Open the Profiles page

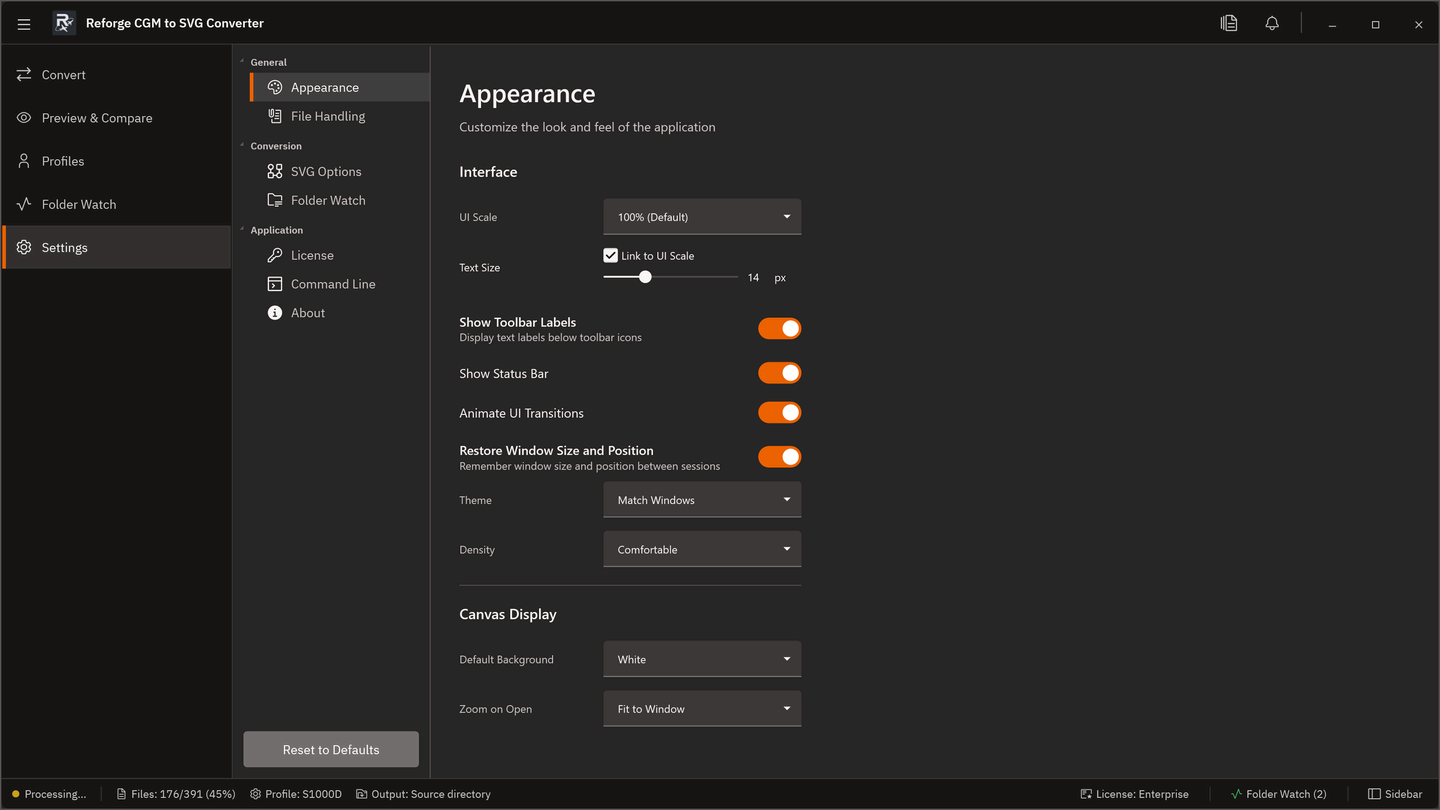coord(117,161)
